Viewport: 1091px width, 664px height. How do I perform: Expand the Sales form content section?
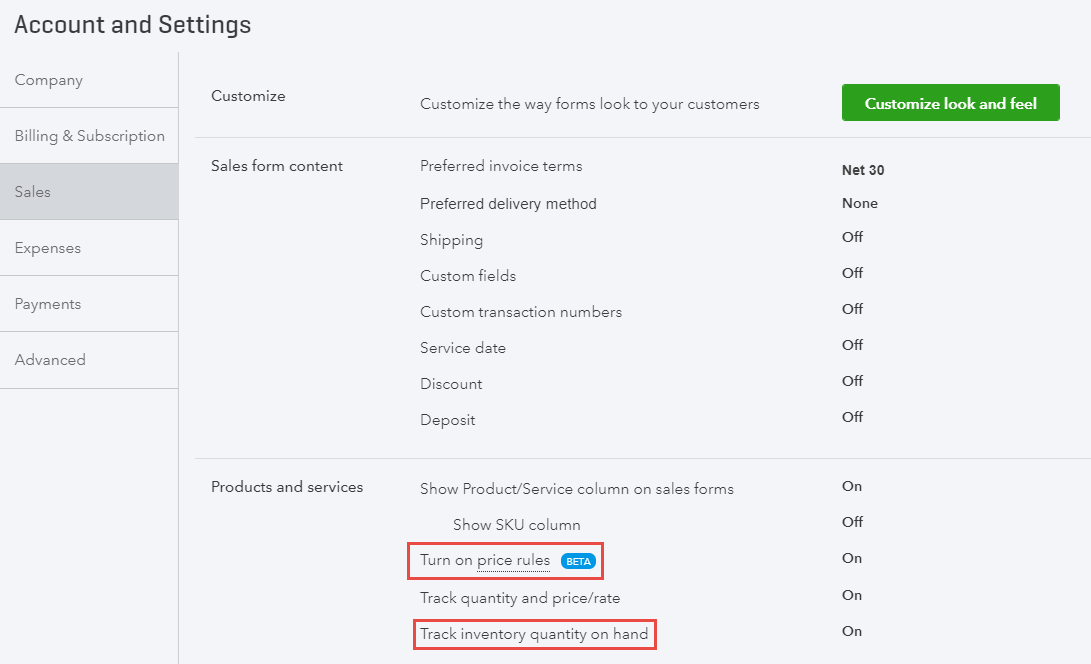point(277,166)
